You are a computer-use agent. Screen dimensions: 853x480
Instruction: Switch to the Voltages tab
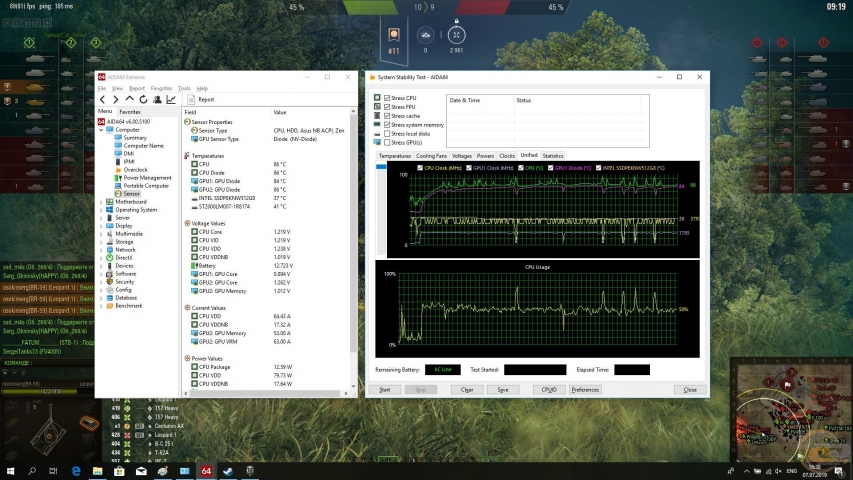pos(461,156)
